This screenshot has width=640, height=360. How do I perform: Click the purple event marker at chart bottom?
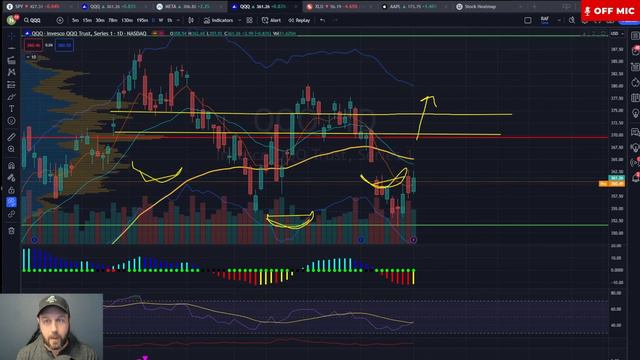(x=413, y=240)
